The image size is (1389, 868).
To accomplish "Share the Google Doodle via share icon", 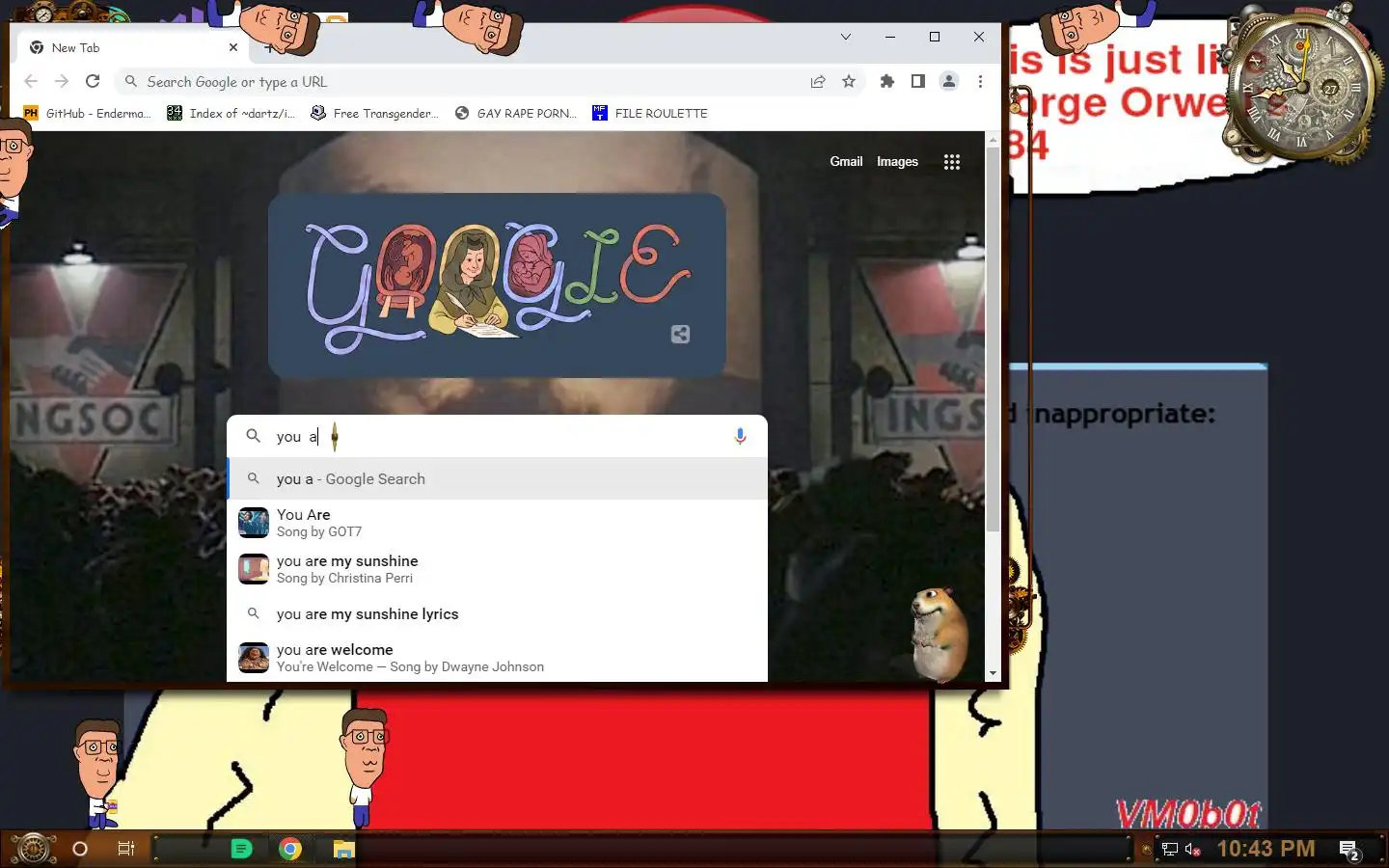I will (680, 335).
